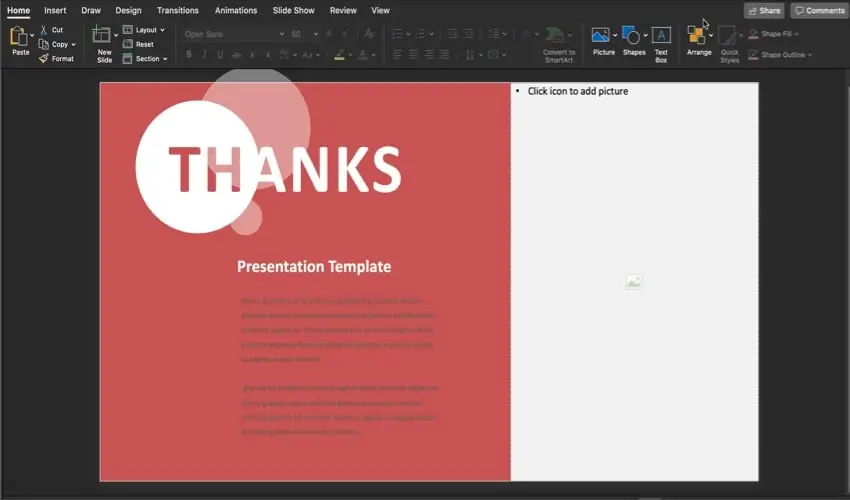850x500 pixels.
Task: Select the Format painter brush
Action: click(44, 59)
